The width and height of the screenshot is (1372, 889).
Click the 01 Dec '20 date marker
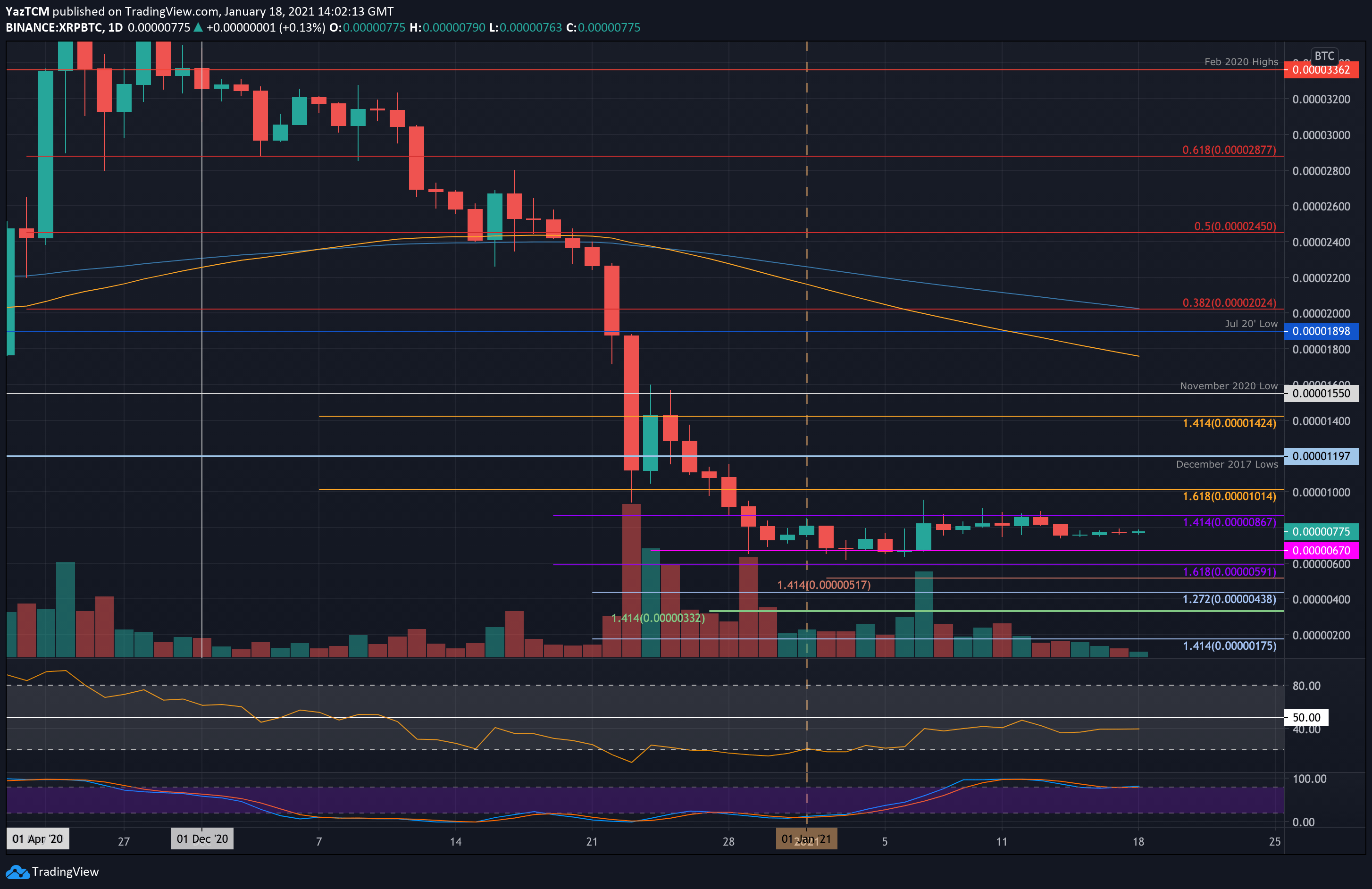tap(202, 839)
